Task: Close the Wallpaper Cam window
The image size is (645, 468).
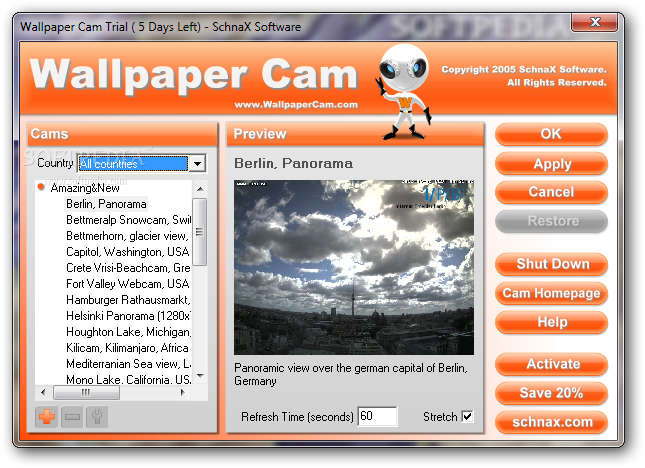Action: point(594,22)
